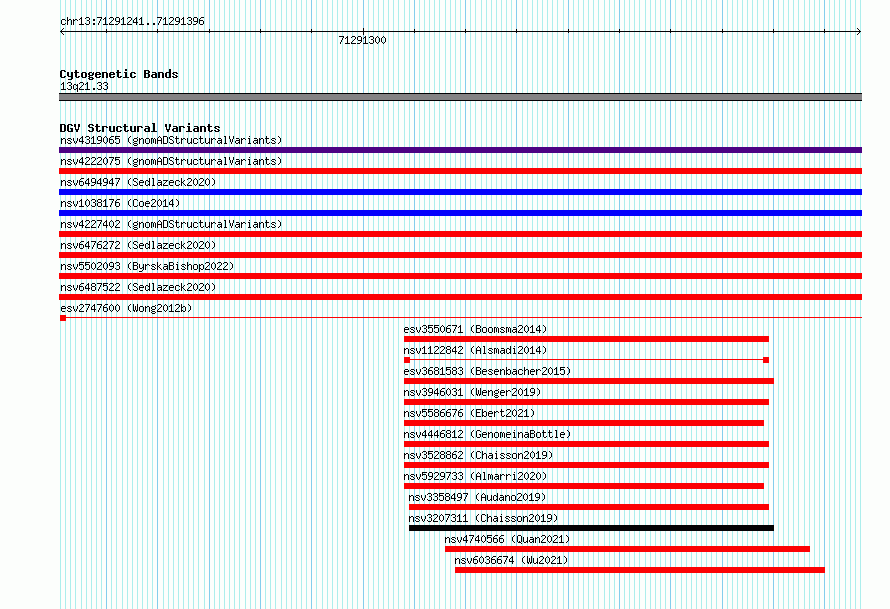Select the black nsv3207311 variant bar
The width and height of the screenshot is (890, 609).
591,528
